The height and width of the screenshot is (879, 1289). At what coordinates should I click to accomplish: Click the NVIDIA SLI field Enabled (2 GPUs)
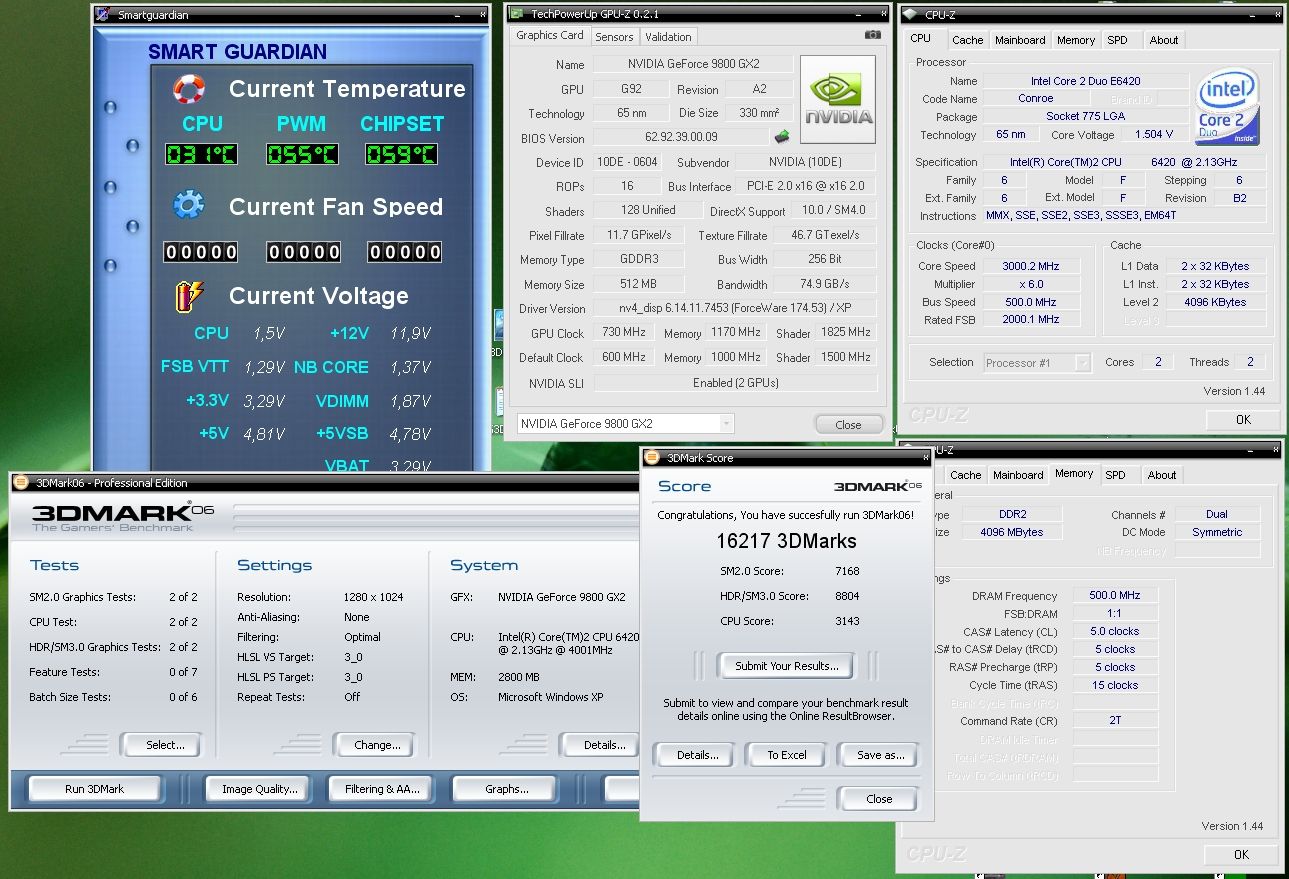click(735, 383)
